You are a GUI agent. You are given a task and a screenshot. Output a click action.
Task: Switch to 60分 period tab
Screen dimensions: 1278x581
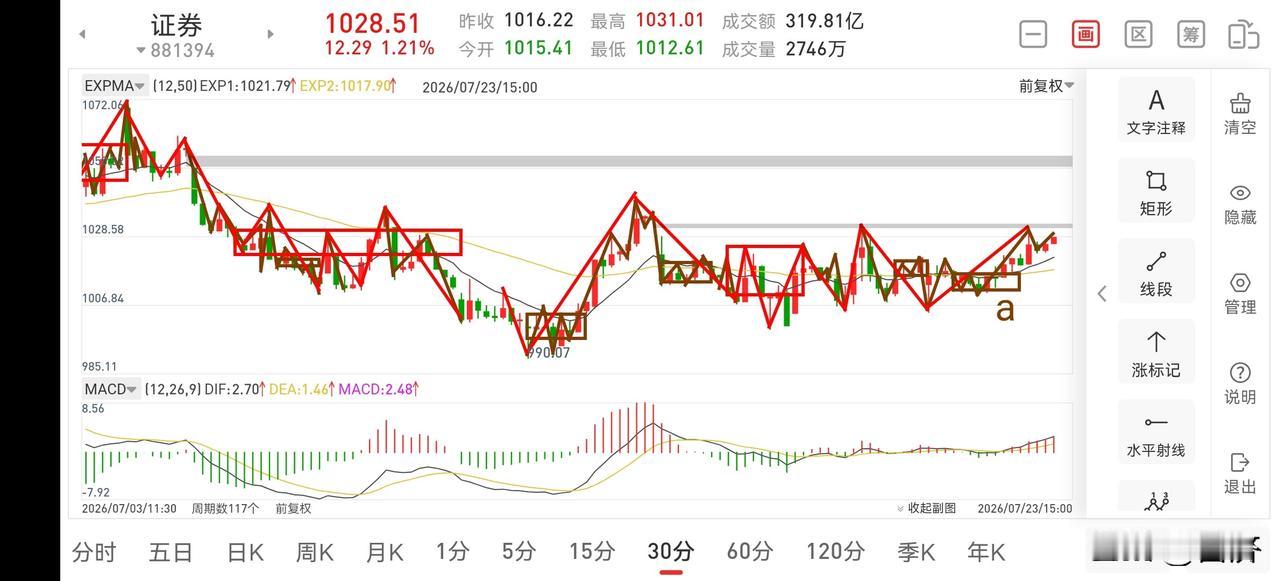(750, 551)
